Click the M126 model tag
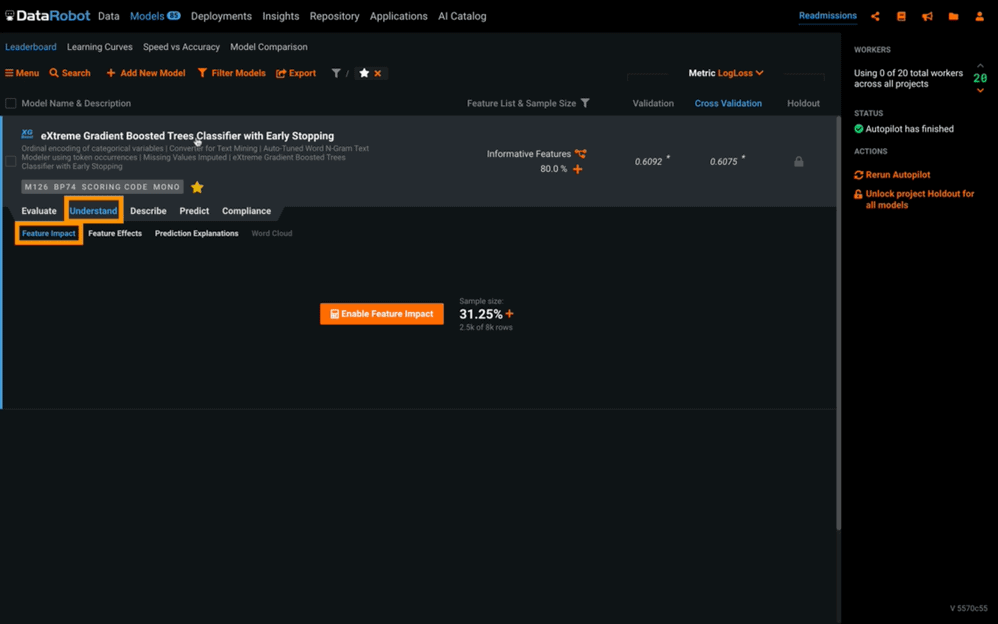 pos(36,187)
